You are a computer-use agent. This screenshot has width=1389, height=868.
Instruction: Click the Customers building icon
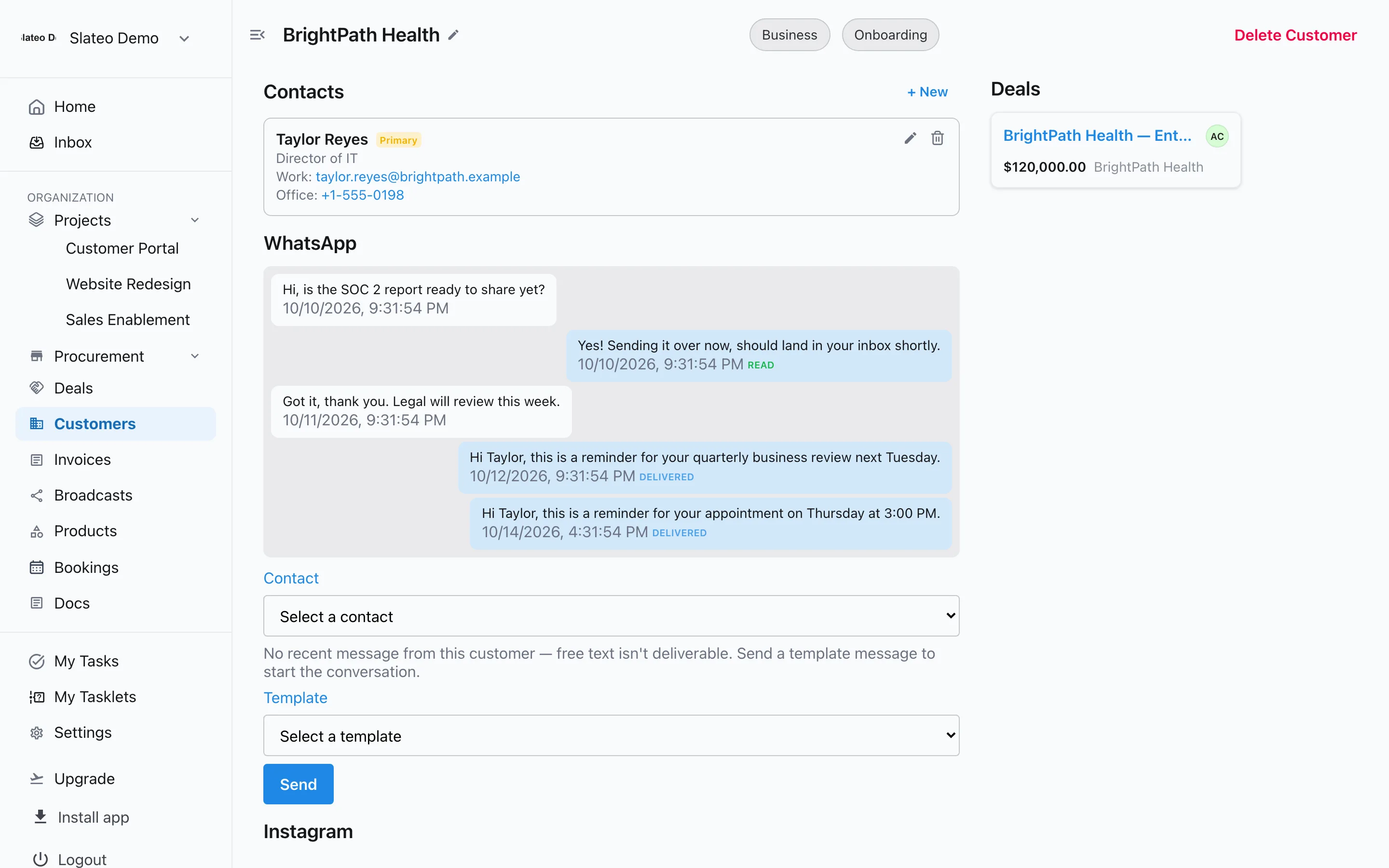pyautogui.click(x=37, y=424)
